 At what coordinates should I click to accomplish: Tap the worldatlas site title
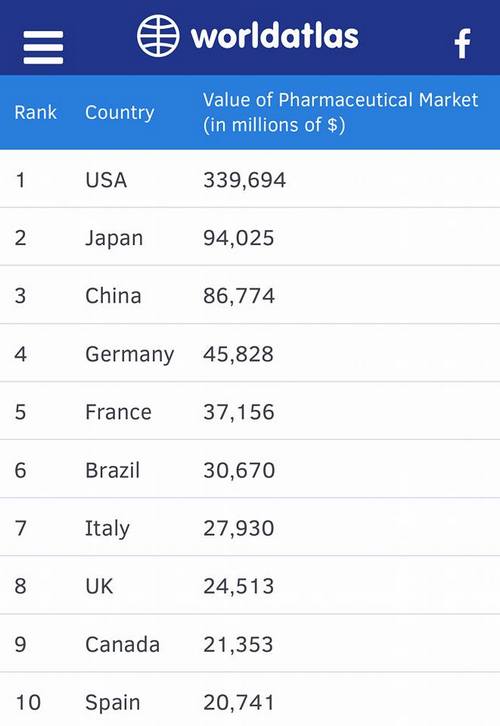click(275, 37)
